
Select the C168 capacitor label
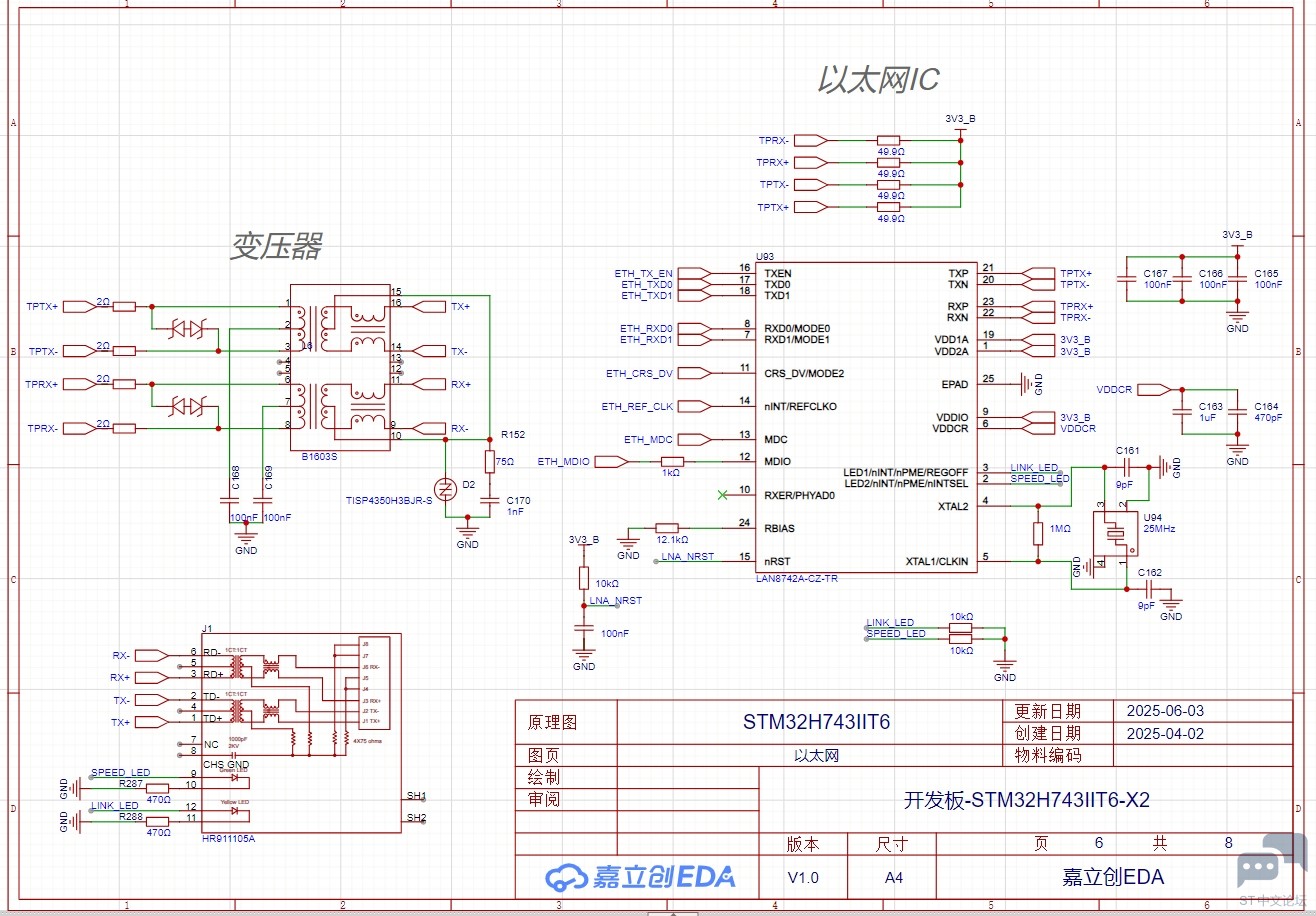(236, 477)
